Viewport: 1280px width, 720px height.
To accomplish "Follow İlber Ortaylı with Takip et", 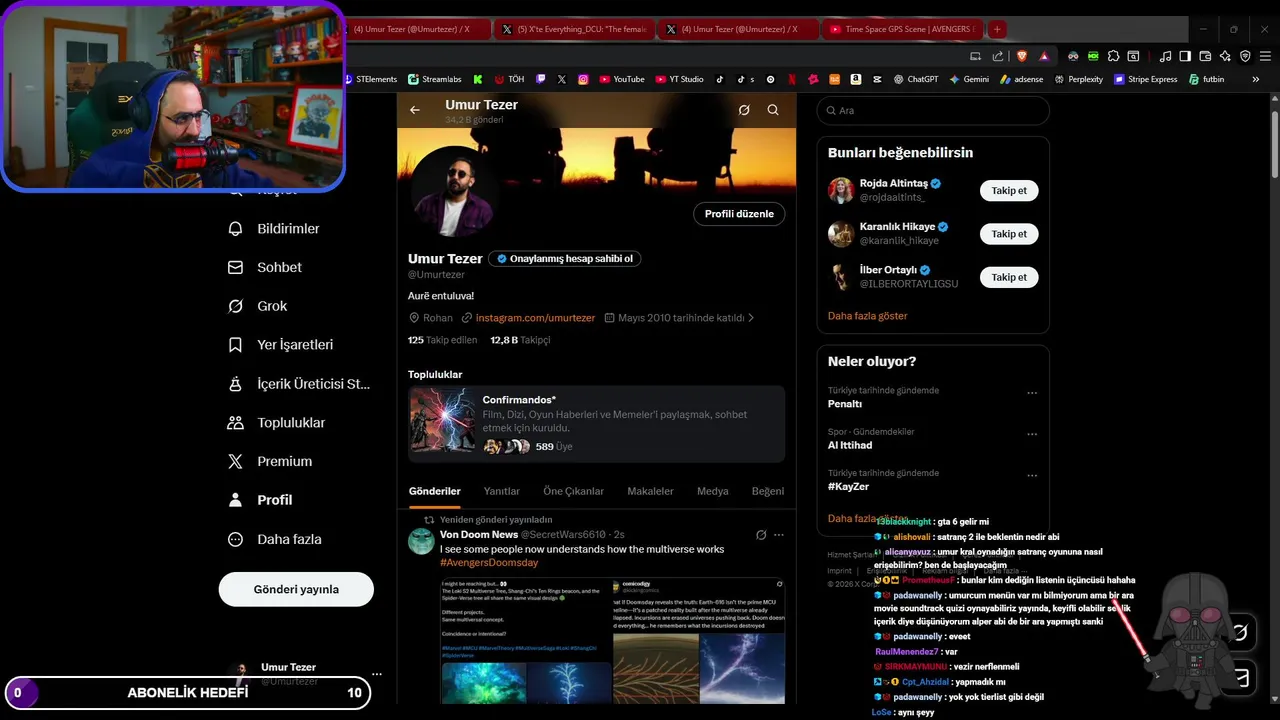I will tap(1009, 277).
